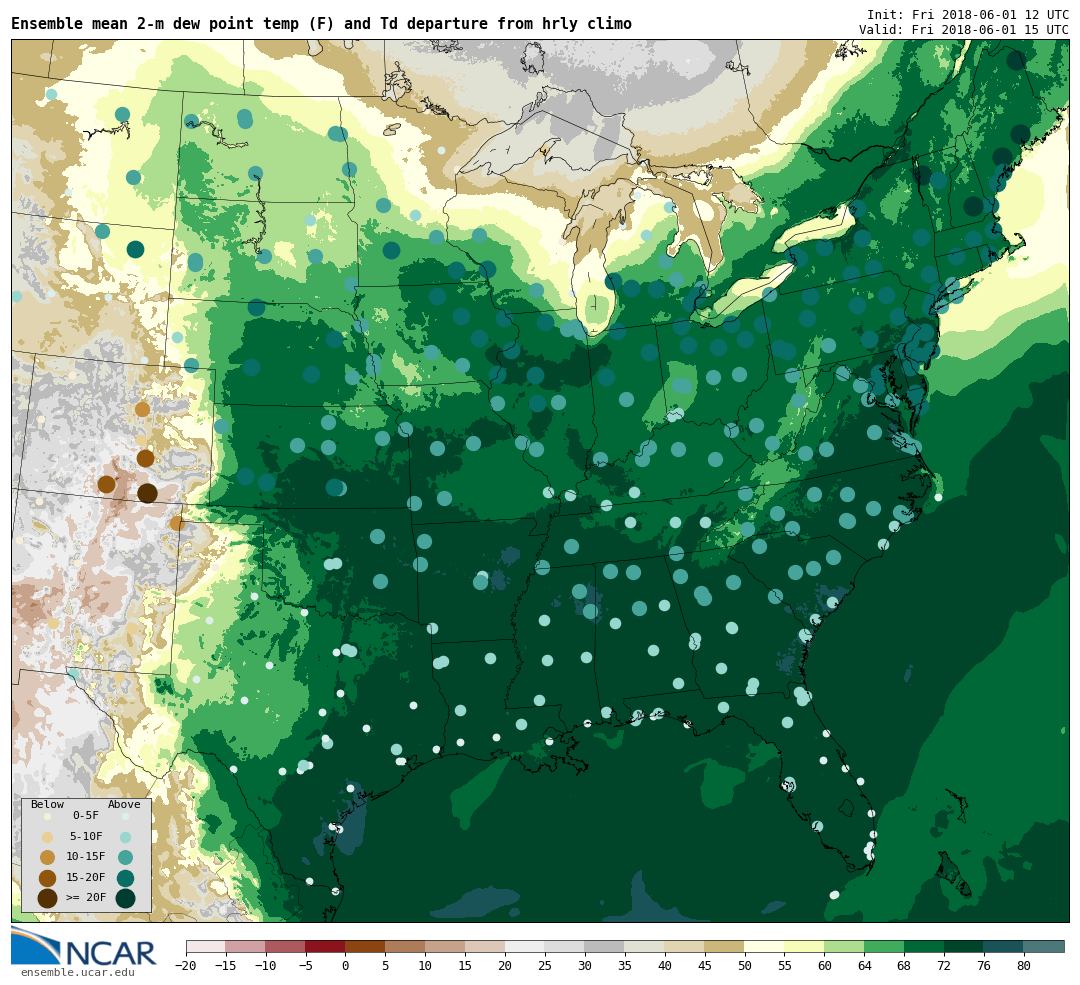
Task: Click the Below 15-20F brown legend dot
Action: pos(47,878)
